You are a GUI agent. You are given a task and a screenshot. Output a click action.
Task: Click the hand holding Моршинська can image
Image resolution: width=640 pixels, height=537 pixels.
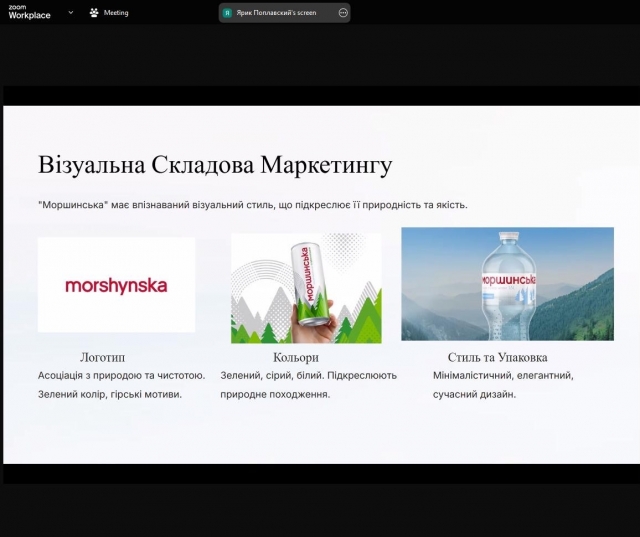coord(306,288)
